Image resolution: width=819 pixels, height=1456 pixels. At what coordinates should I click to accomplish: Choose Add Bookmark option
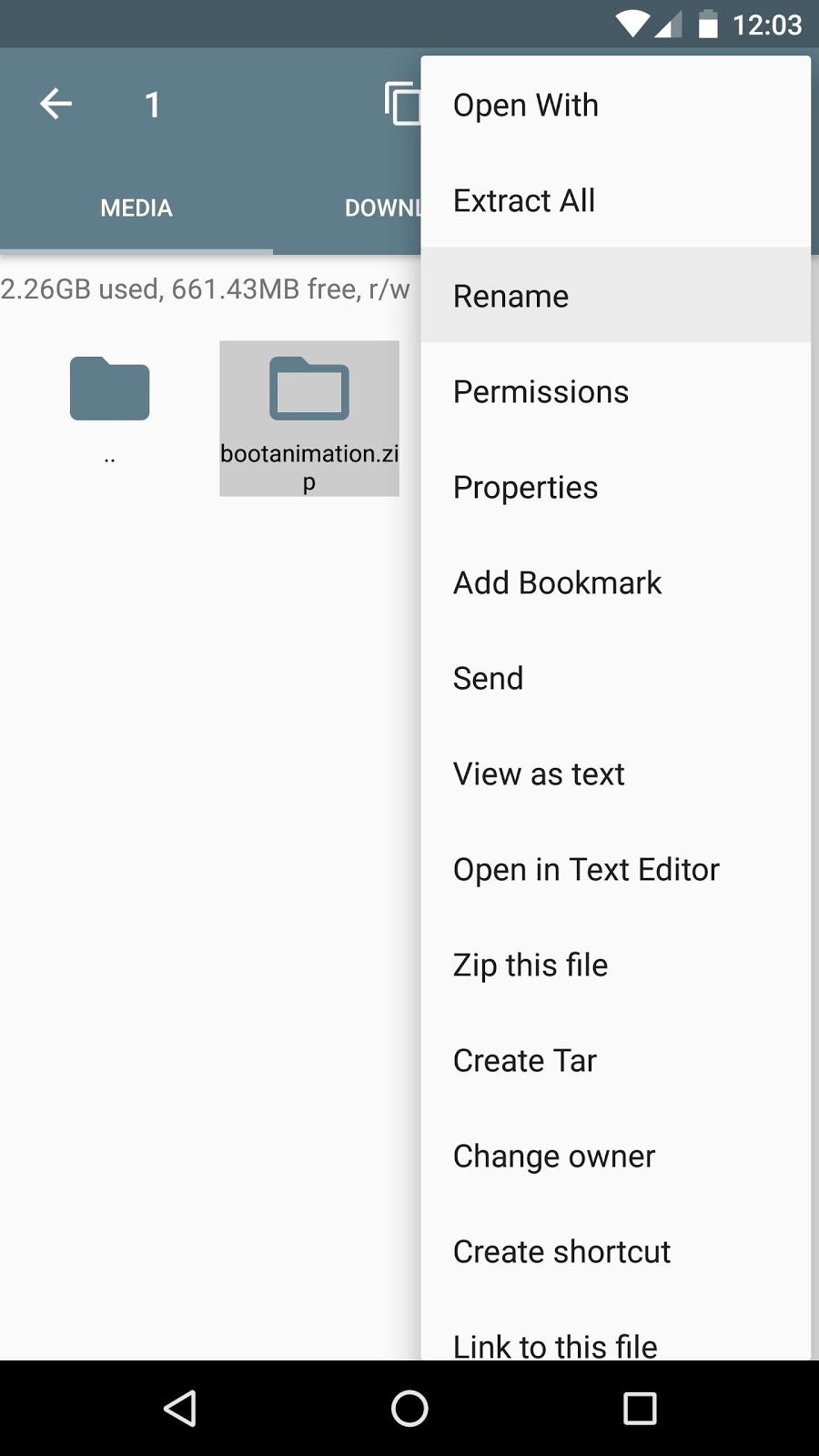[x=616, y=582]
